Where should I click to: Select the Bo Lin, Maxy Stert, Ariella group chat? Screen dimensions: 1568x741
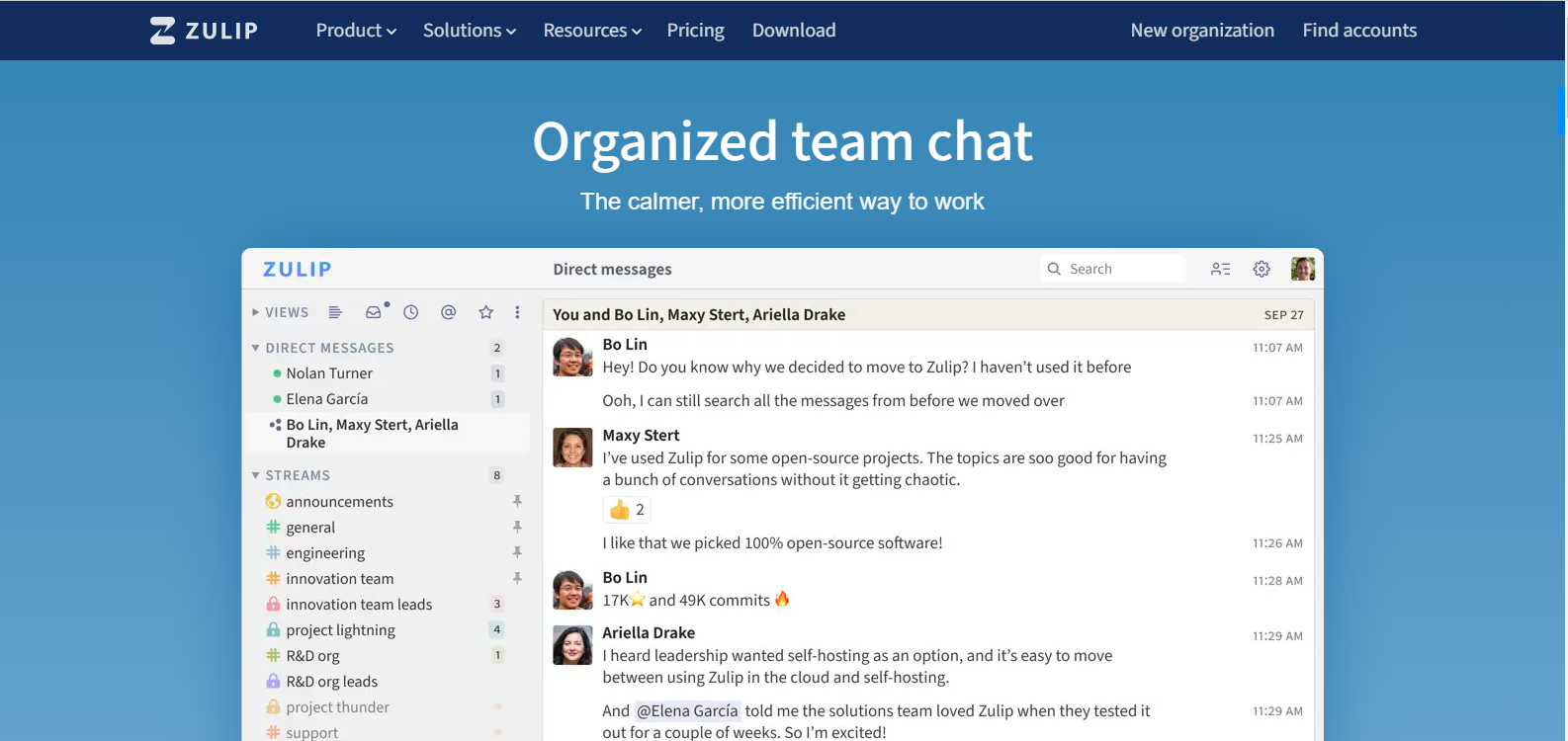(388, 433)
